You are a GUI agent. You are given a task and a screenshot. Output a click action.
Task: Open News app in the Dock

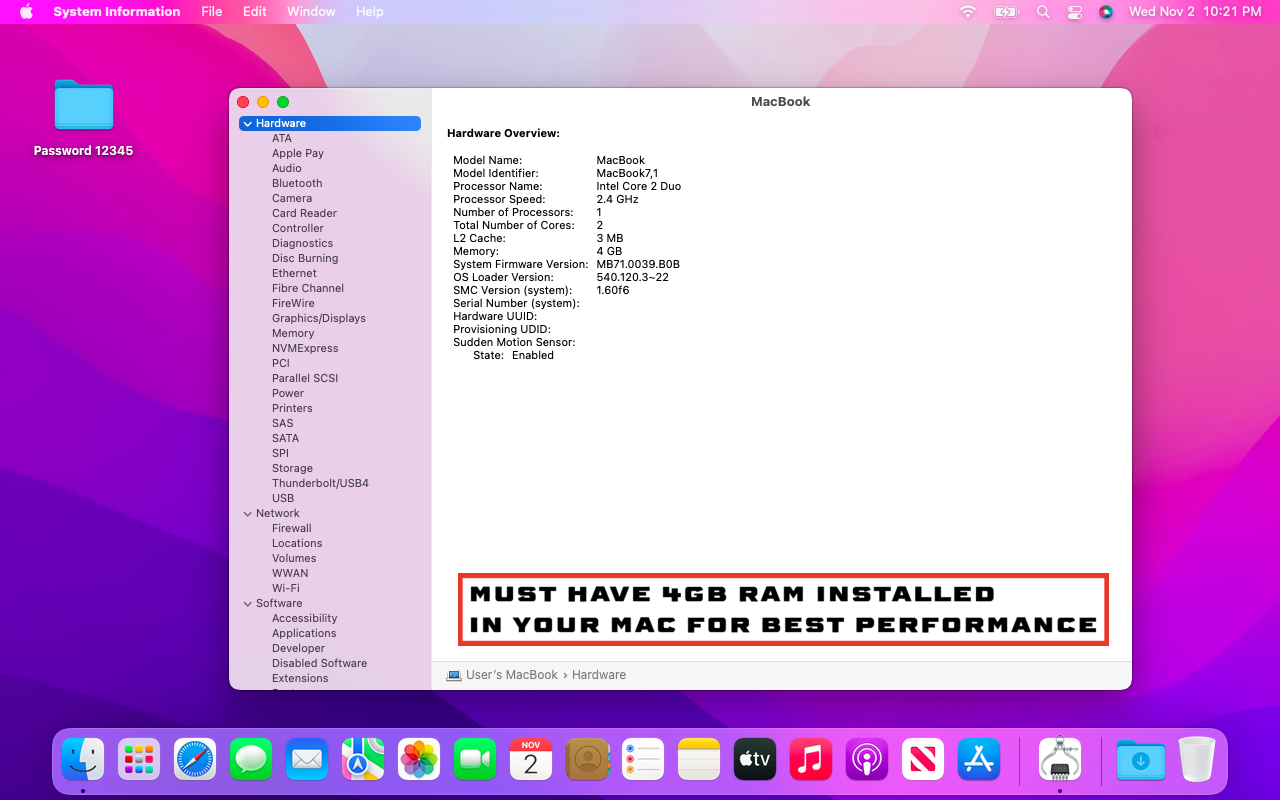(923, 759)
